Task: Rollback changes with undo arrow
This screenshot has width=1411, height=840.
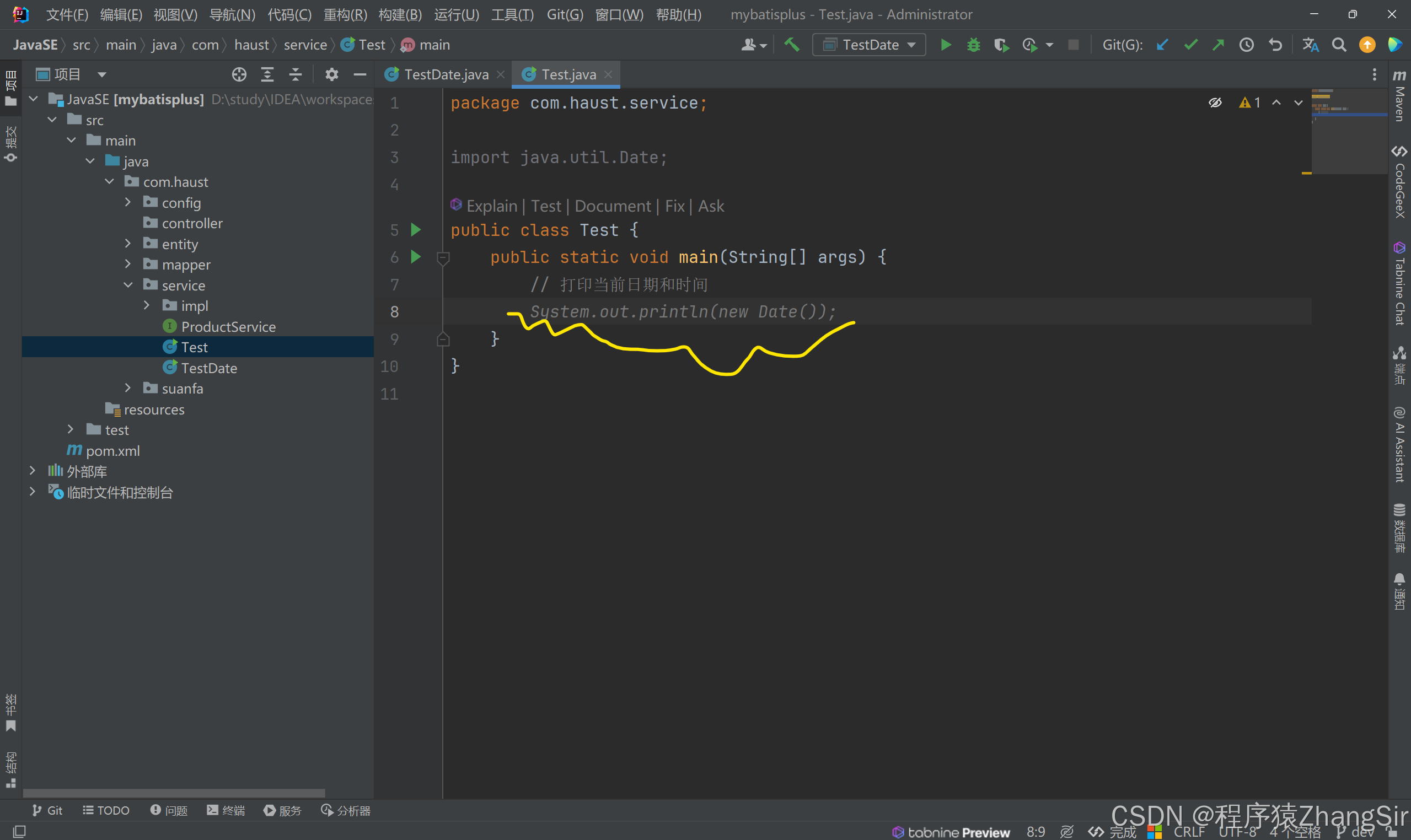Action: [x=1275, y=45]
